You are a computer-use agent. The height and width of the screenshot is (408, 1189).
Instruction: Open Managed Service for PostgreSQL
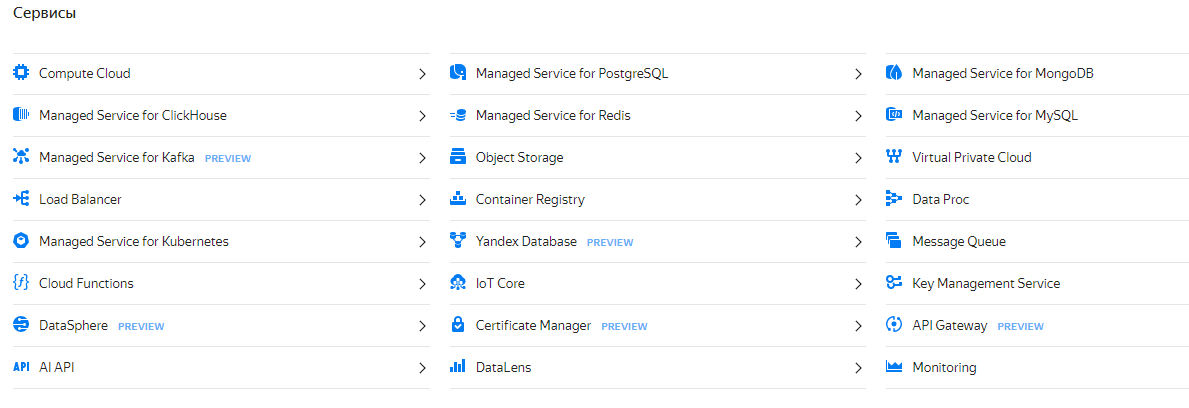click(x=572, y=74)
